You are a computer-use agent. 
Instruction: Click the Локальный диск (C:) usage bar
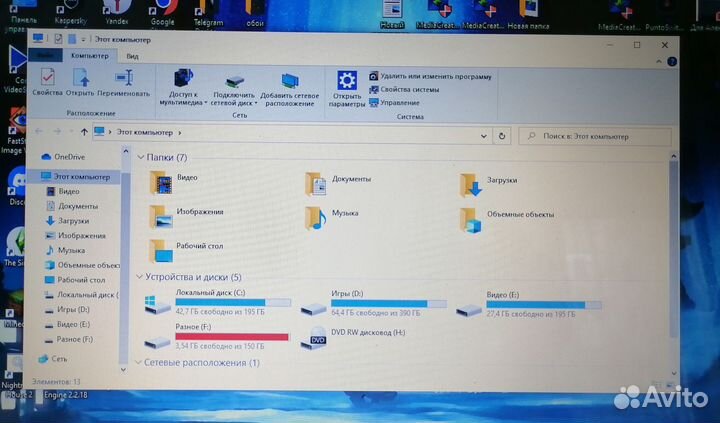point(233,303)
